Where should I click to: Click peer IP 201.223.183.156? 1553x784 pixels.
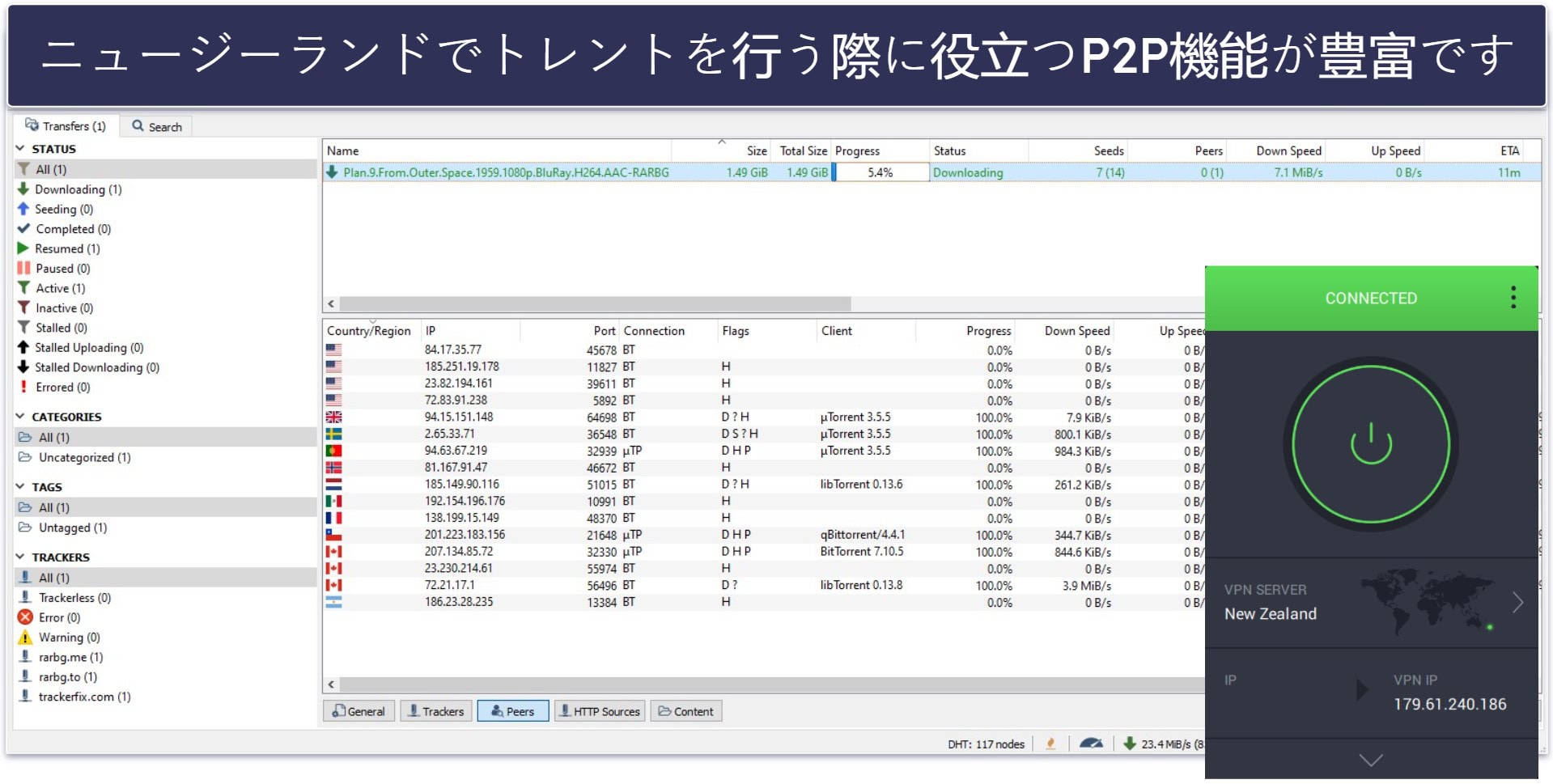[x=465, y=535]
